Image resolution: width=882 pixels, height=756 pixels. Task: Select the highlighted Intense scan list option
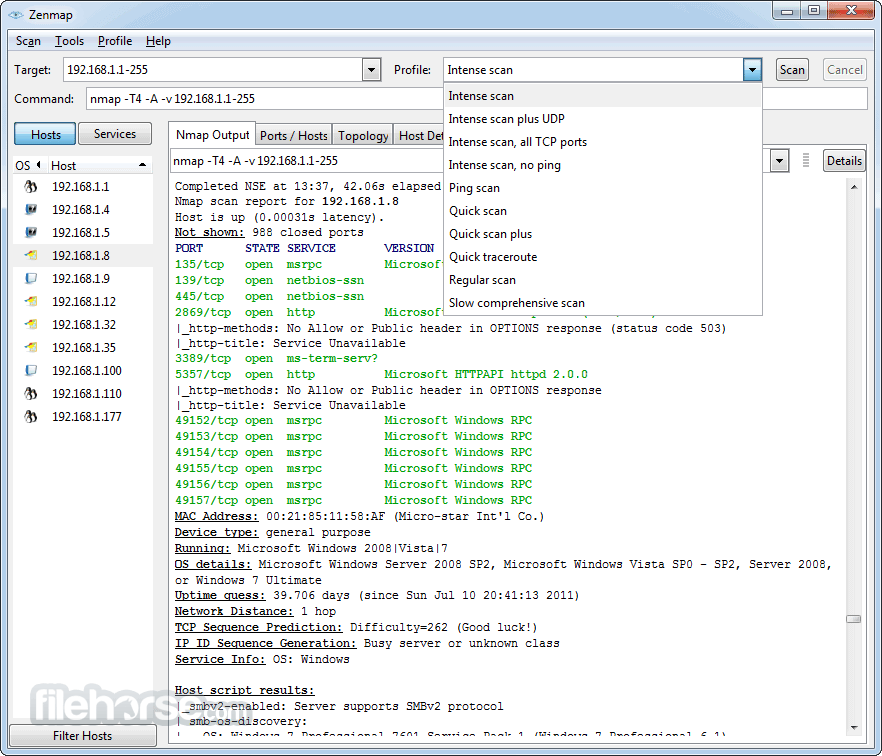[x=602, y=96]
